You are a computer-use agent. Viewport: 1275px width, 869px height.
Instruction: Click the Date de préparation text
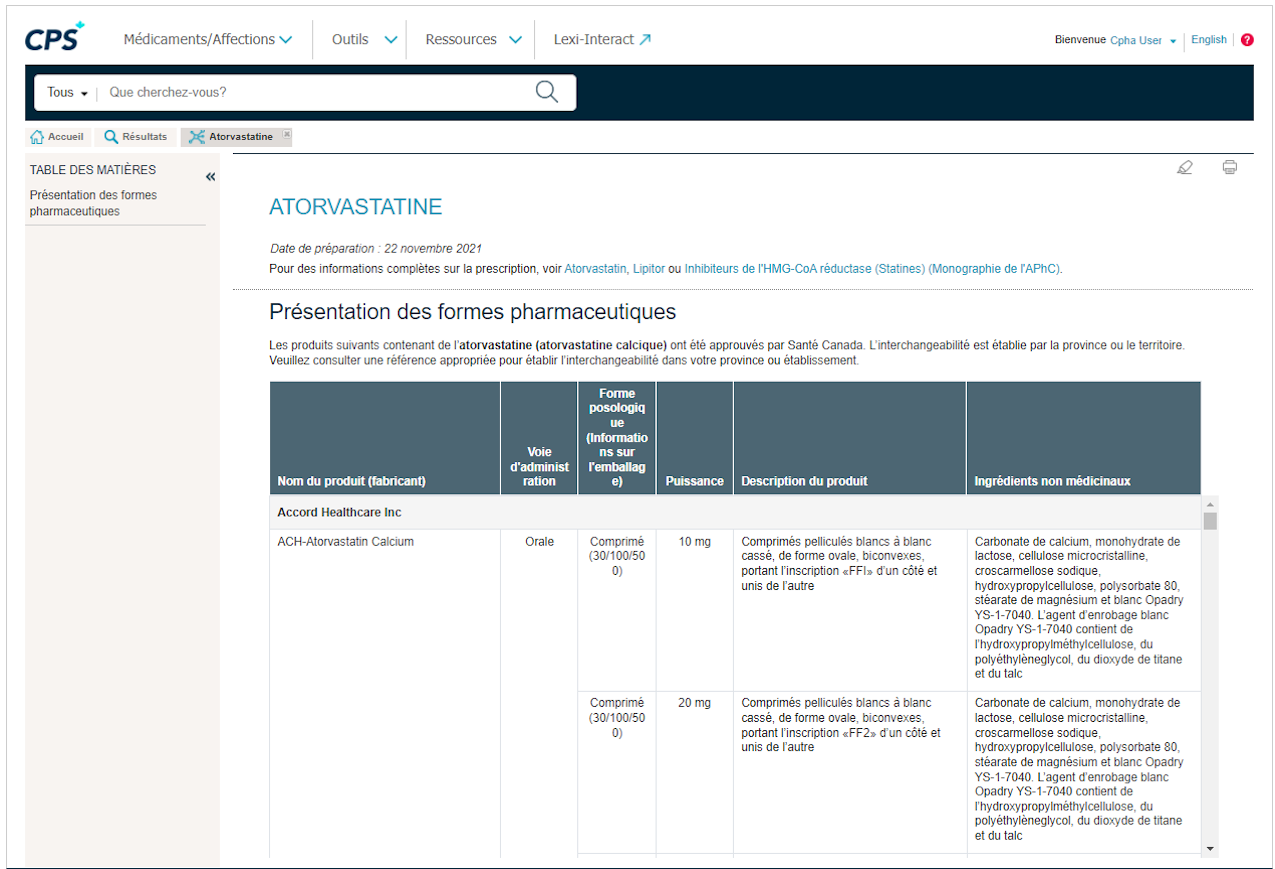376,248
